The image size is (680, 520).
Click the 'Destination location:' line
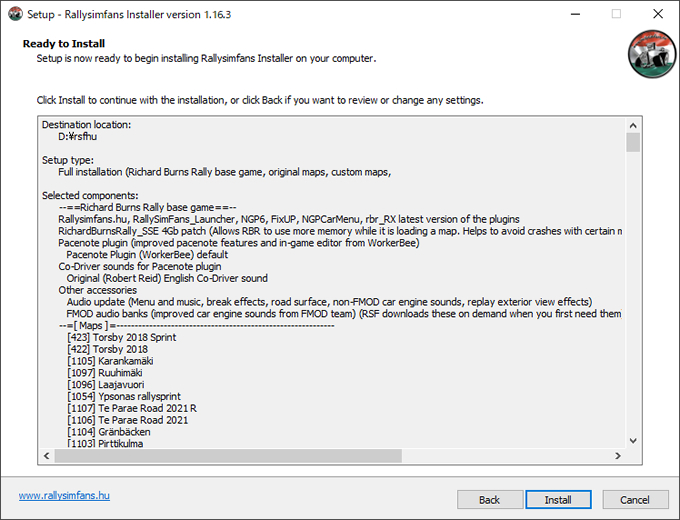(x=86, y=125)
